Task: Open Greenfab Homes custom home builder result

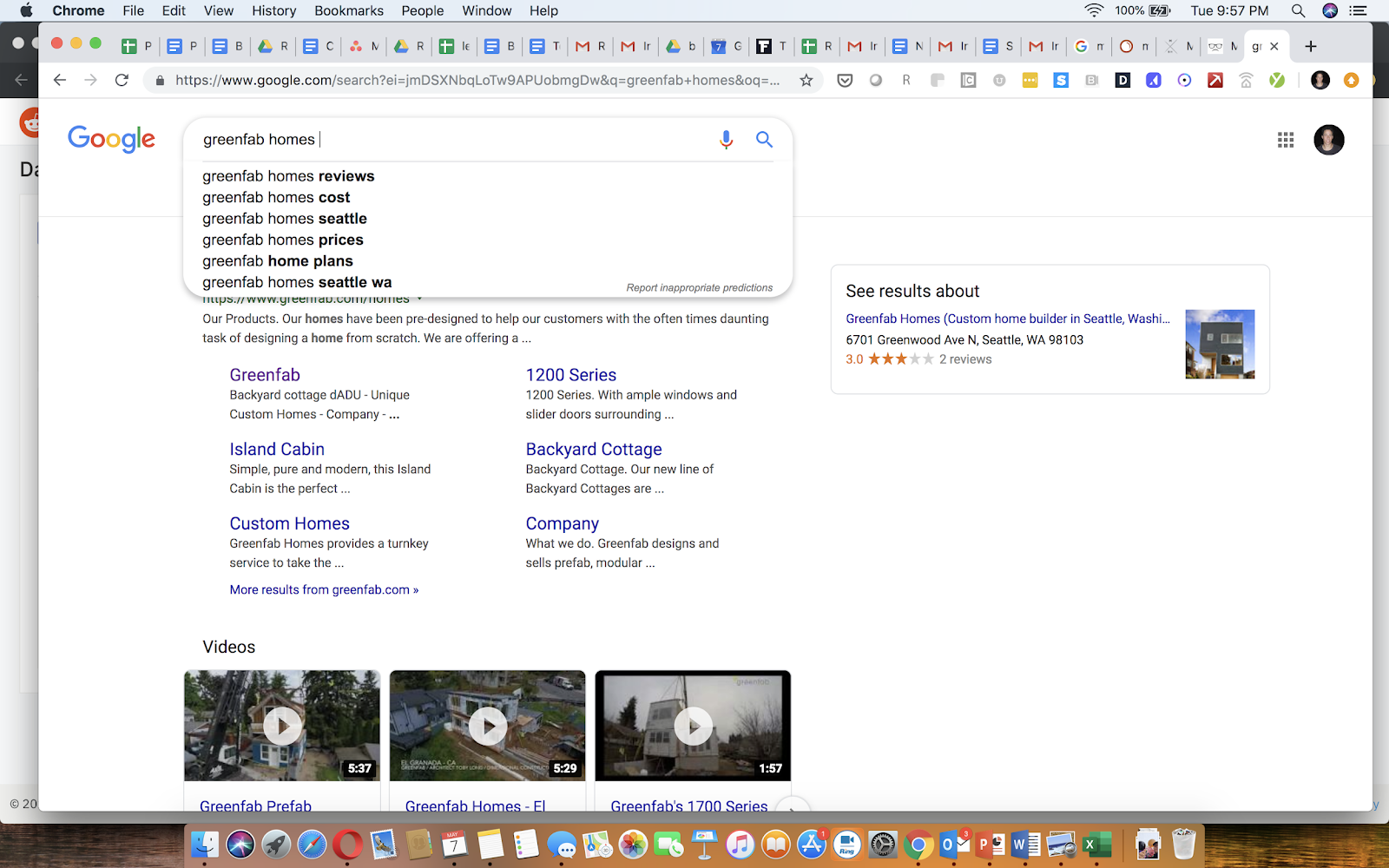Action: pos(1008,319)
